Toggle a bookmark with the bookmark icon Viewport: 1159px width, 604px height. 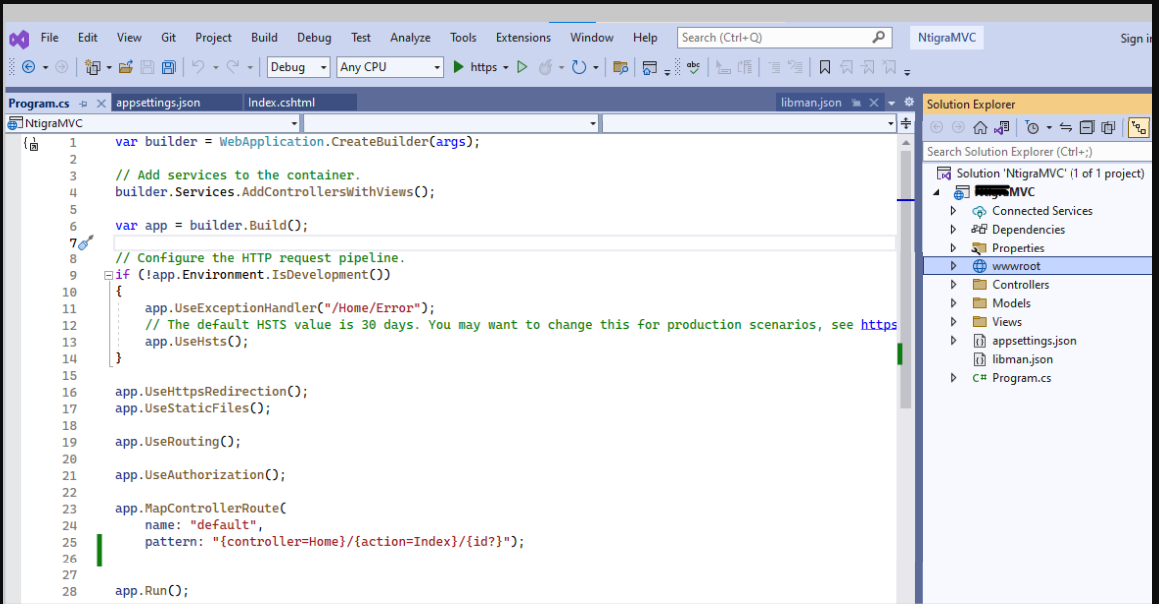coord(825,68)
